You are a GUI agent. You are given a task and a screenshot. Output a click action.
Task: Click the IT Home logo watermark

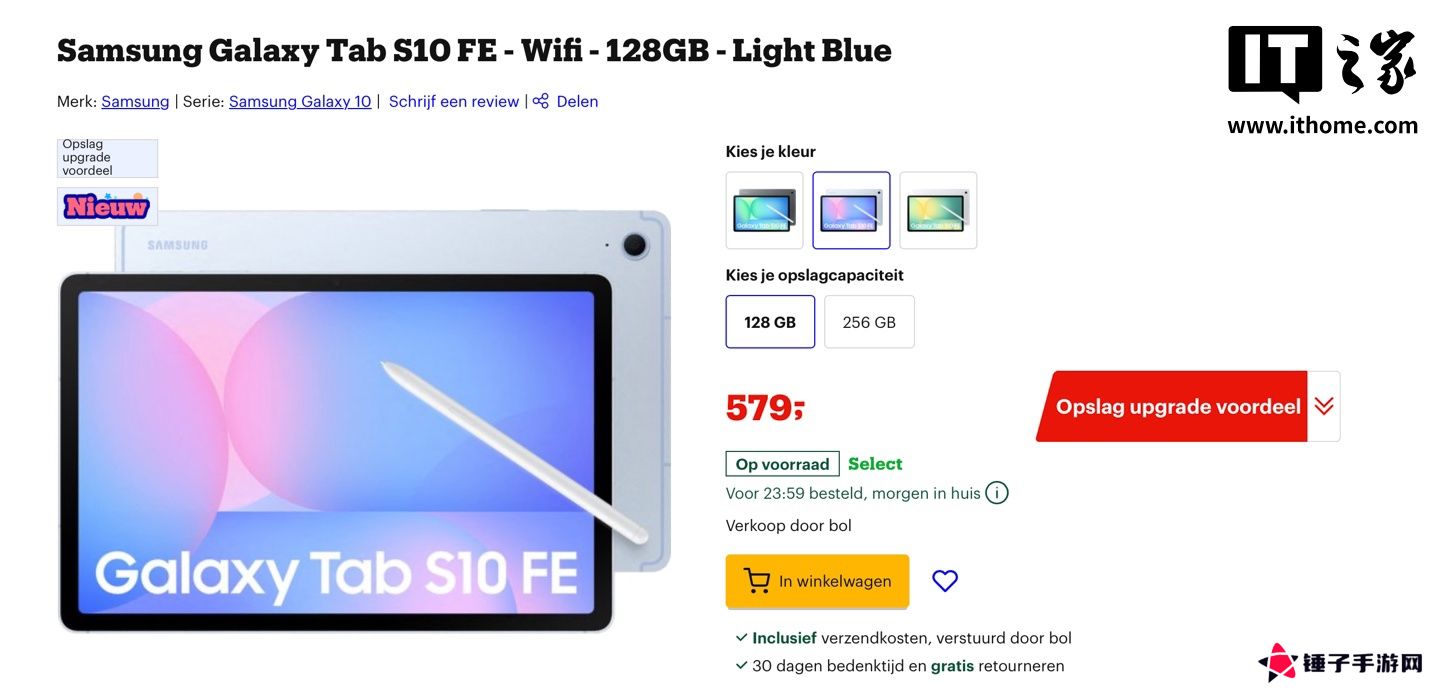tap(1322, 80)
